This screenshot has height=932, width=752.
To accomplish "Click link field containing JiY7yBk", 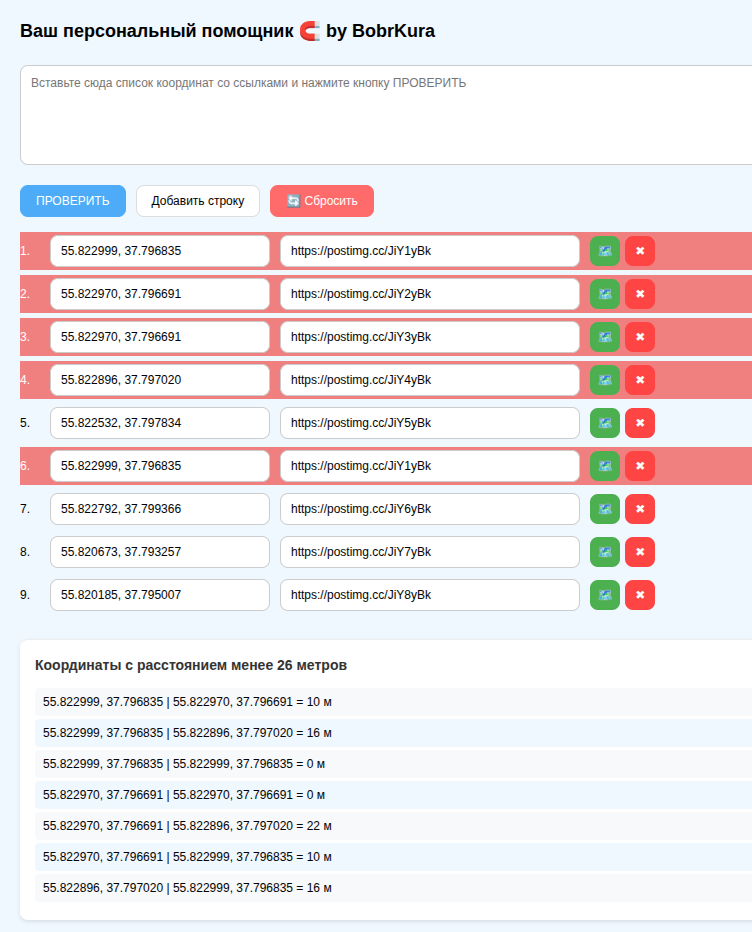I will (430, 552).
